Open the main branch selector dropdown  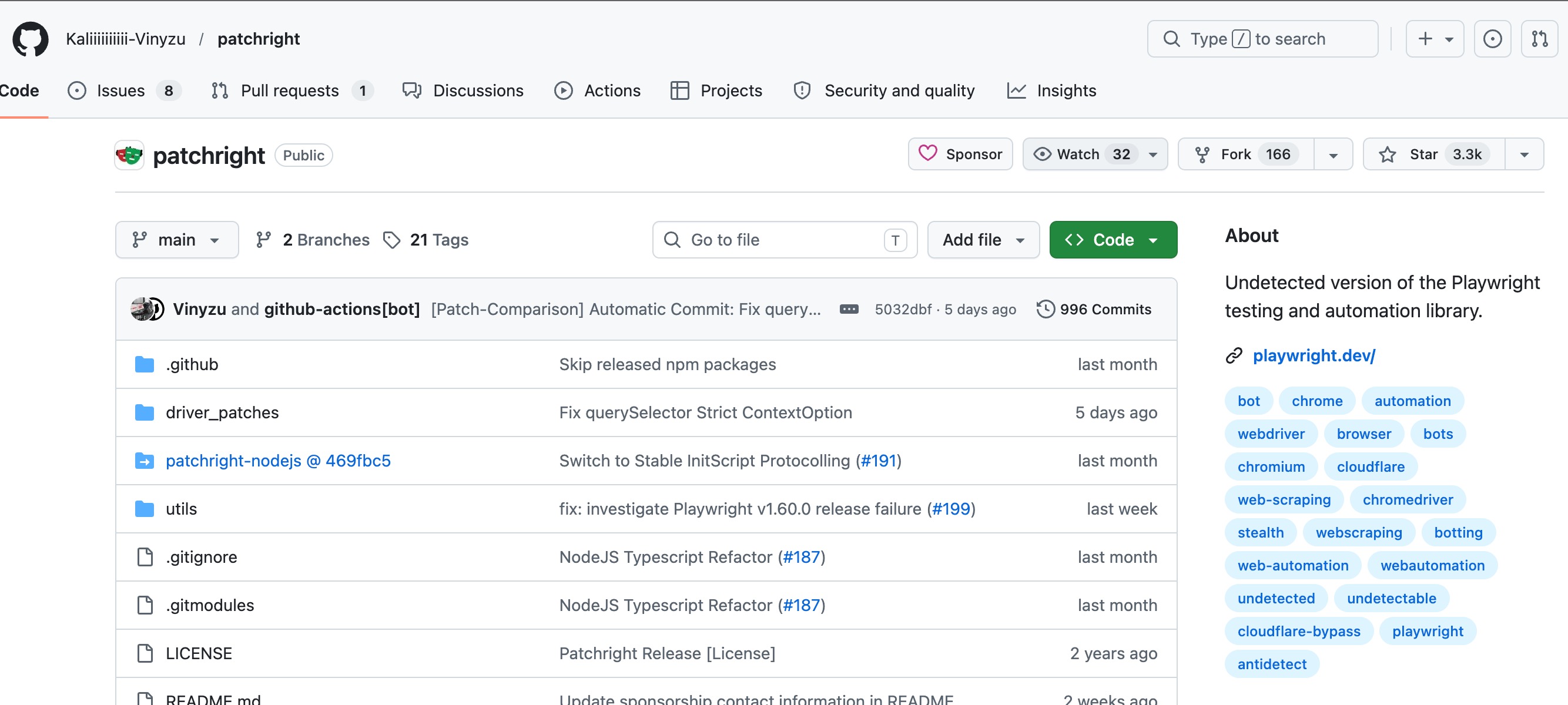[x=176, y=240]
